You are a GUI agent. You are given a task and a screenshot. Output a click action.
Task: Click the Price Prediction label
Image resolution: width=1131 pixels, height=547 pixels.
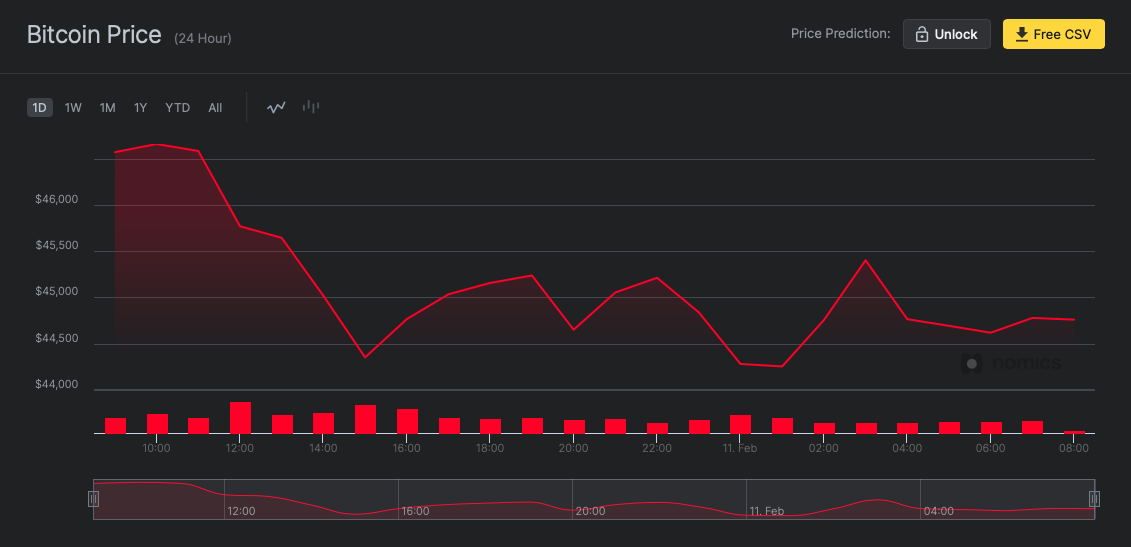coord(840,34)
